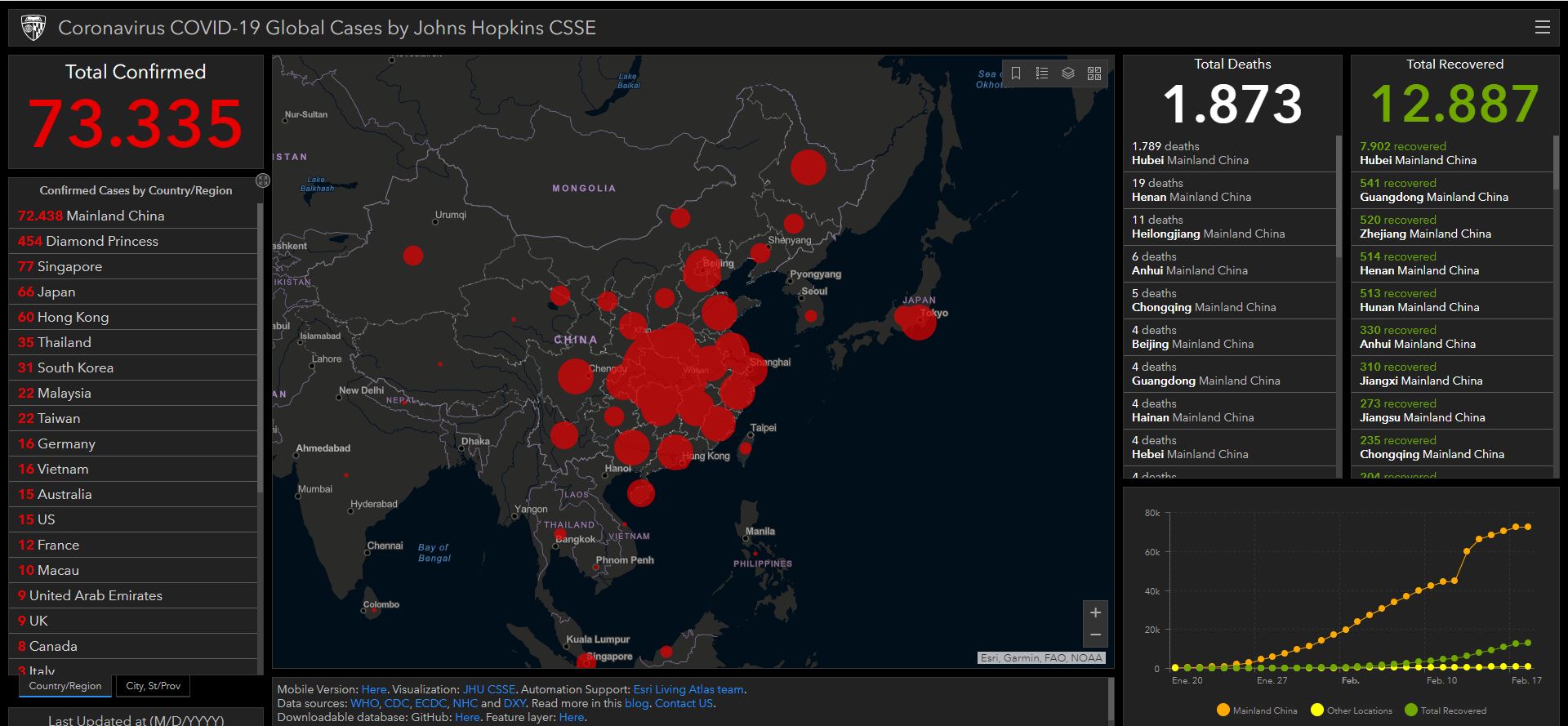Select 520 recovered Zhejiang entry
The image size is (1568, 726).
[x=1453, y=227]
